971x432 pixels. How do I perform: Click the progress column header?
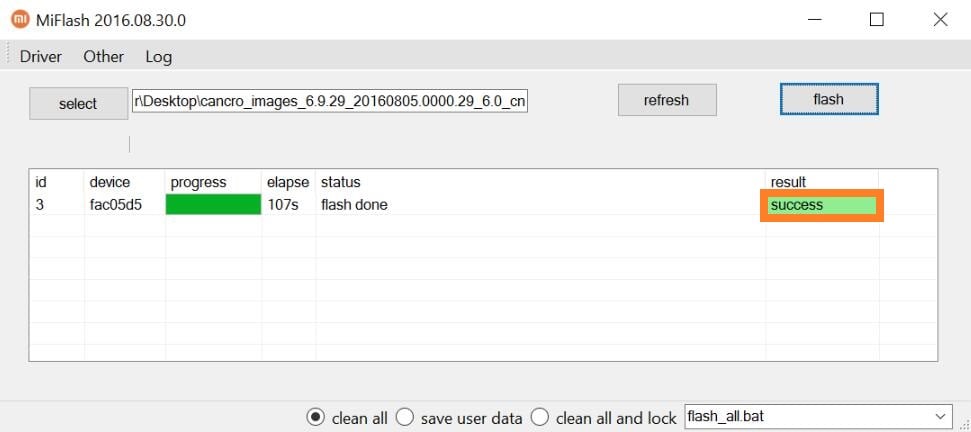[x=198, y=182]
